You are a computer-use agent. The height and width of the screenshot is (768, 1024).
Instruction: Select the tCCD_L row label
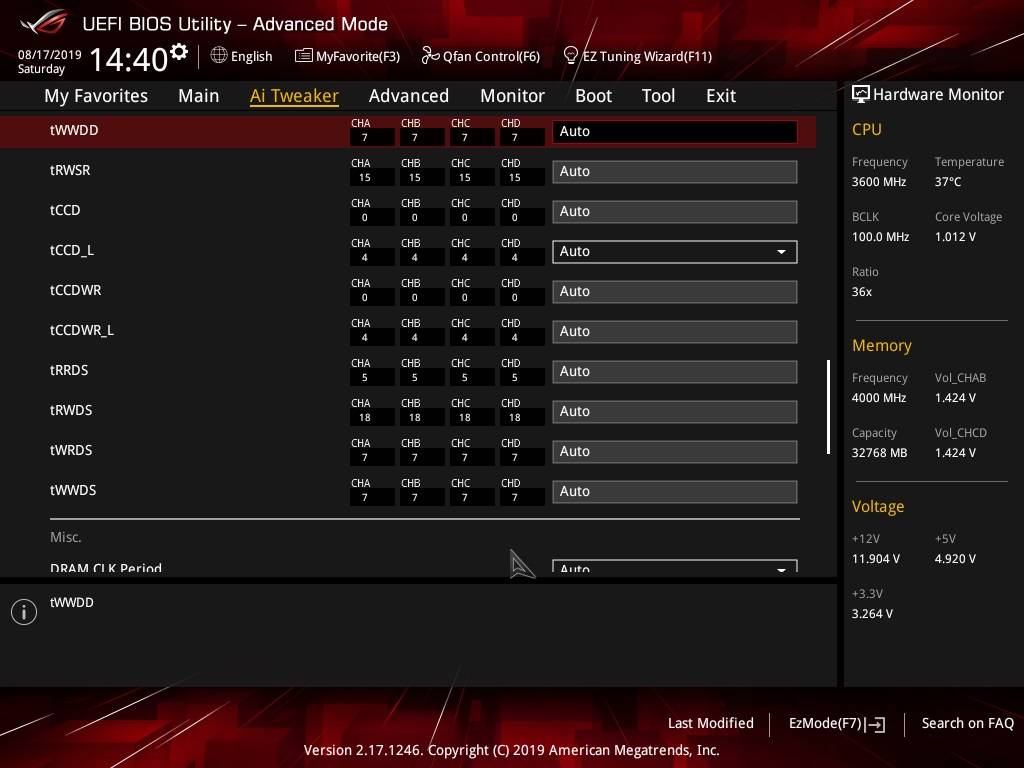pos(72,250)
